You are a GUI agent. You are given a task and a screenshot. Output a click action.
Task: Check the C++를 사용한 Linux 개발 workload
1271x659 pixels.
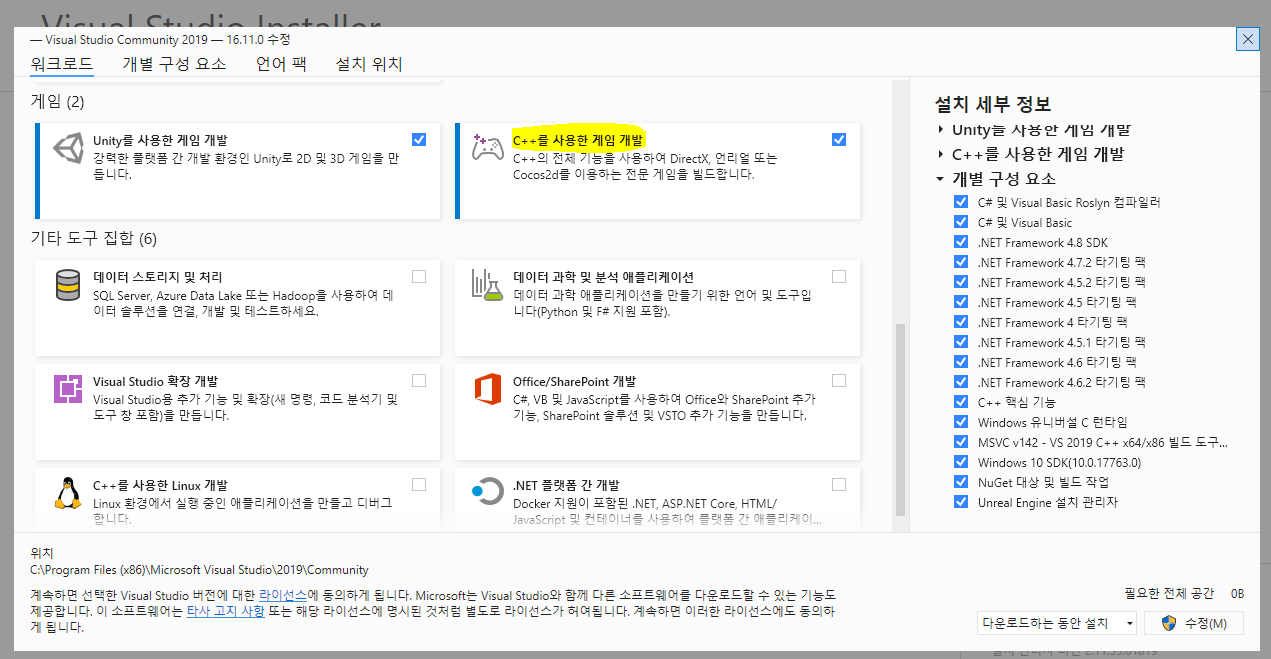pyautogui.click(x=419, y=484)
